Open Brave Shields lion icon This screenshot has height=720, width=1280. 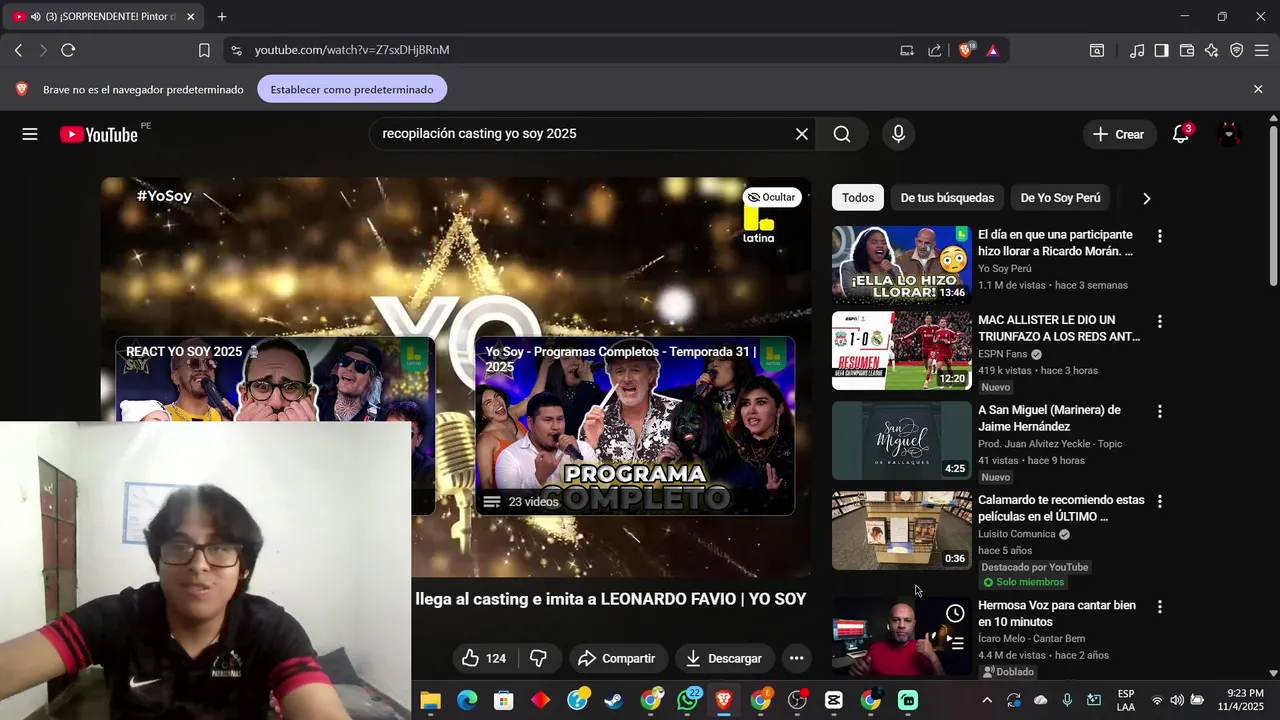point(966,50)
